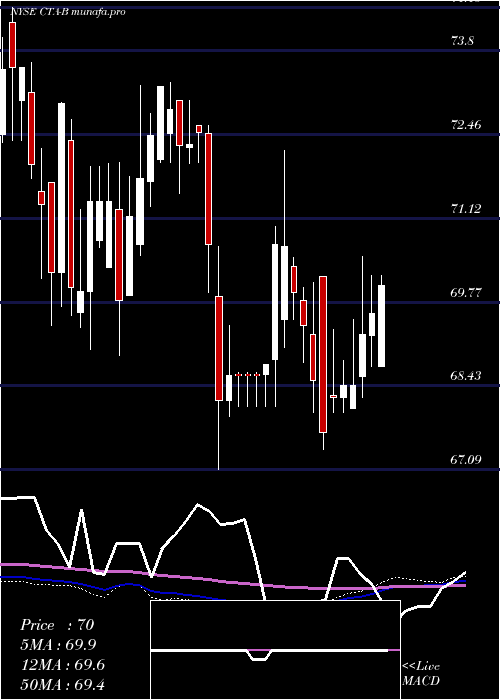Click the MACD histogram box

coord(275,650)
